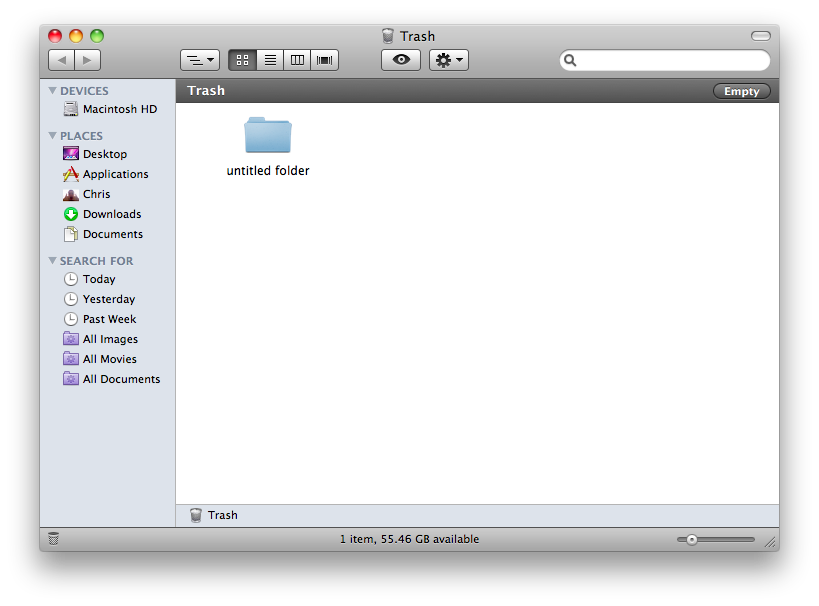819x606 pixels.
Task: Click the 'untitled folder' name label
Action: pyautogui.click(x=268, y=171)
